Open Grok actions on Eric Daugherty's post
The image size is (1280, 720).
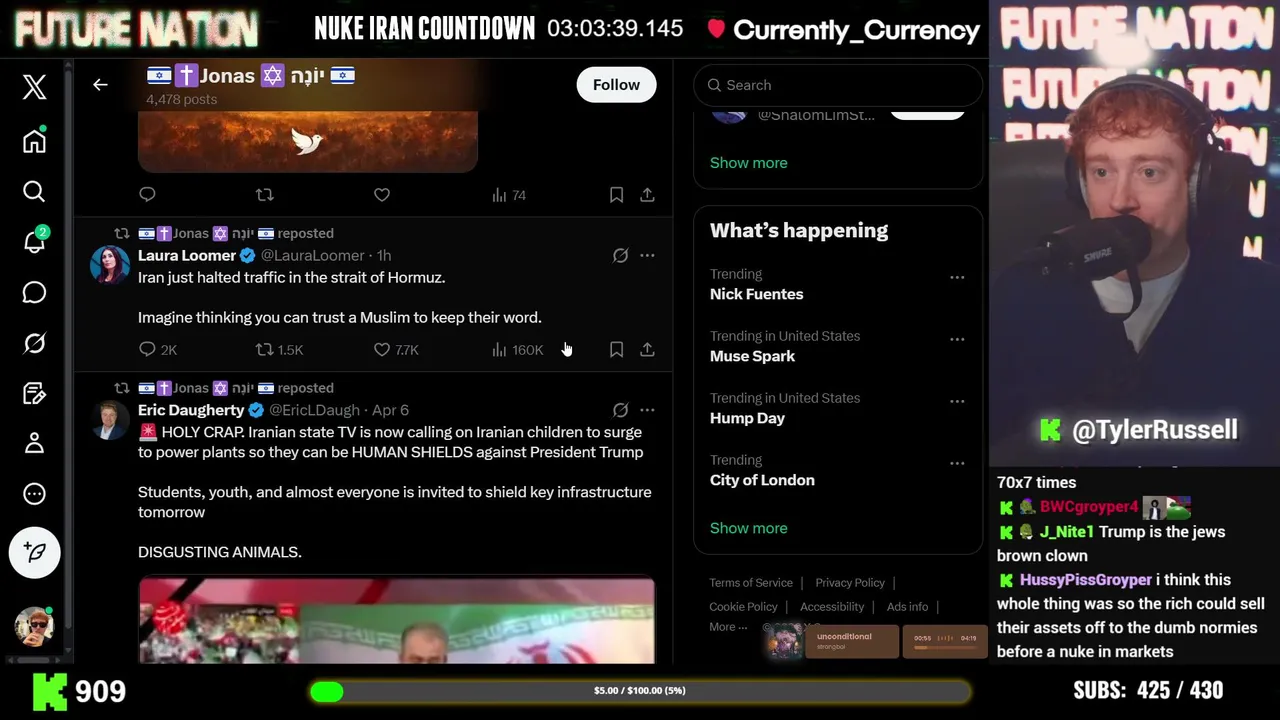[x=620, y=410]
